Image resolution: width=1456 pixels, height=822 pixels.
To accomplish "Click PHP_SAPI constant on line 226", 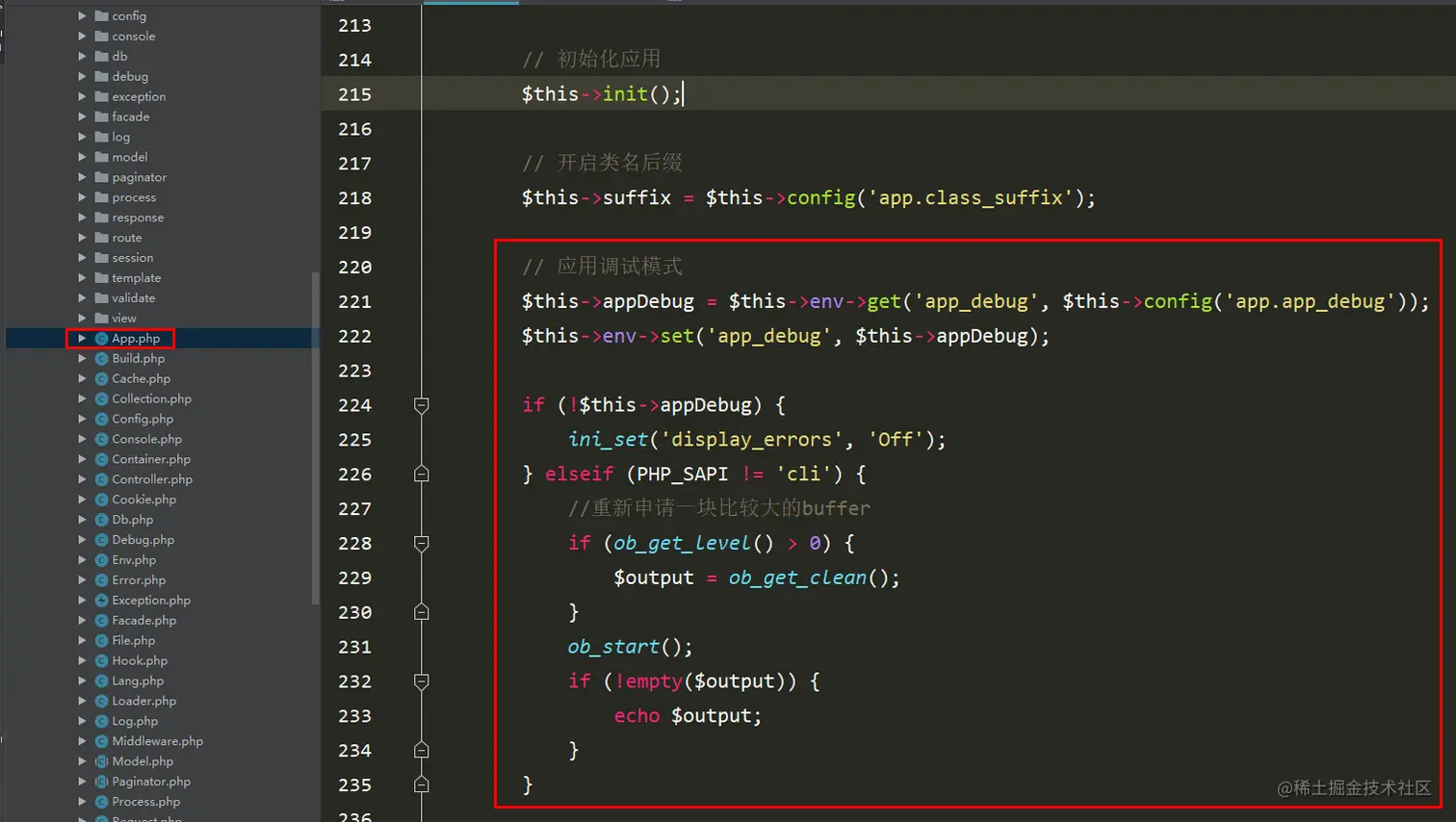I will (683, 475).
